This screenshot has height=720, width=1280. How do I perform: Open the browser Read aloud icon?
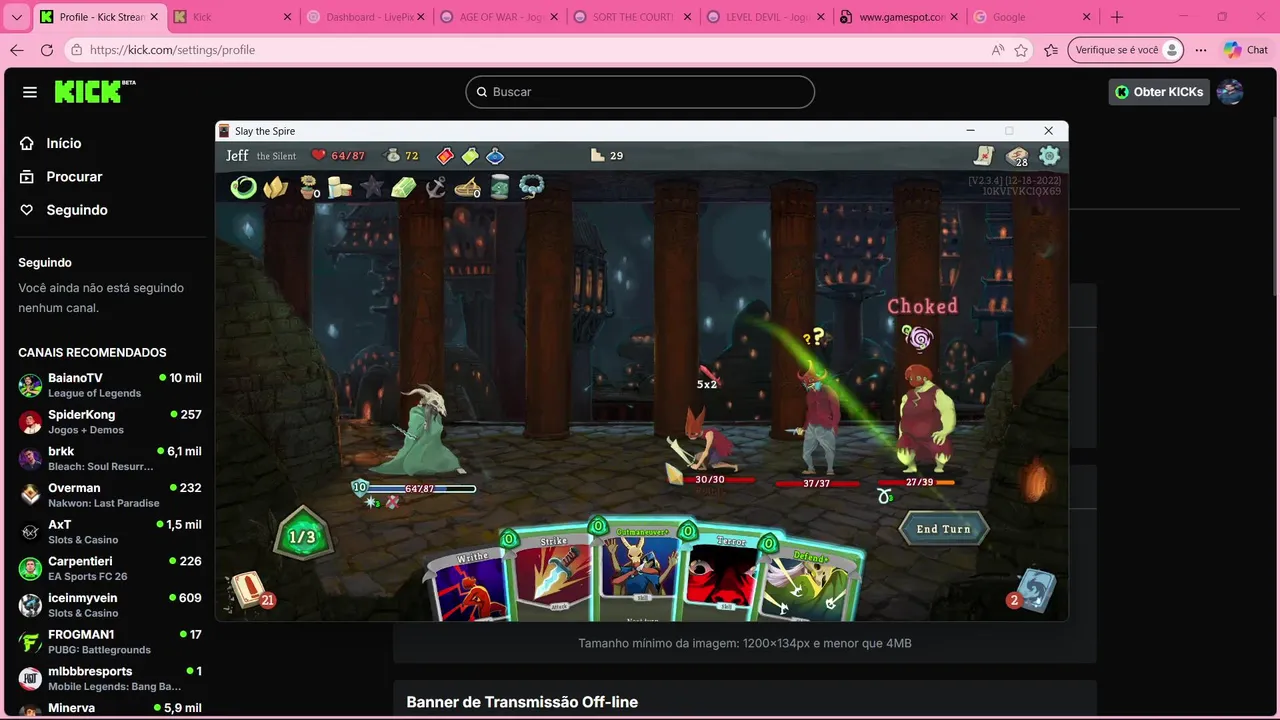click(x=997, y=50)
